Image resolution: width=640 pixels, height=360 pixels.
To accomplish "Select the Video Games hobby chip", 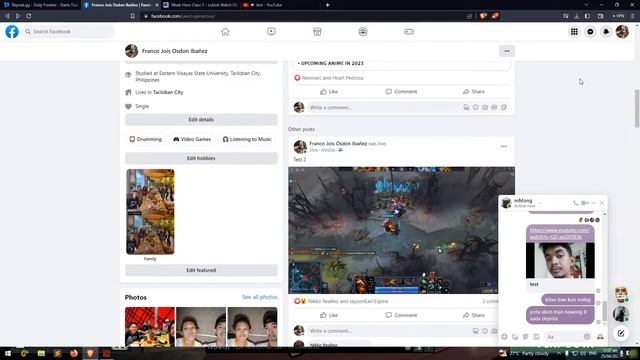I will click(x=192, y=139).
